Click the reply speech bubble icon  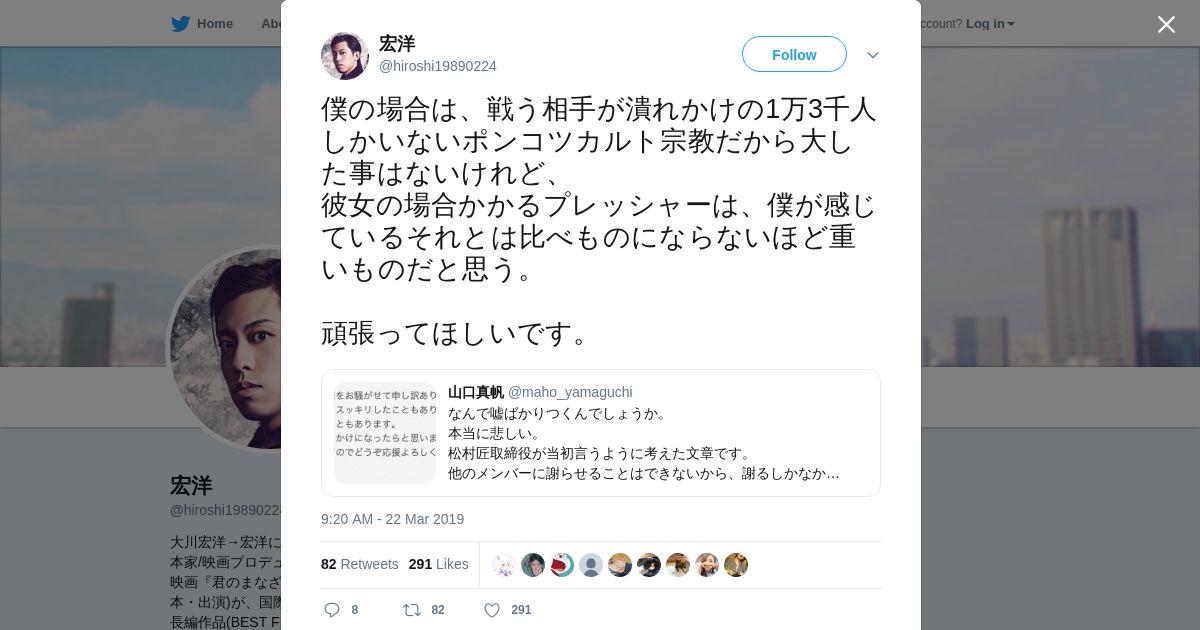(332, 610)
